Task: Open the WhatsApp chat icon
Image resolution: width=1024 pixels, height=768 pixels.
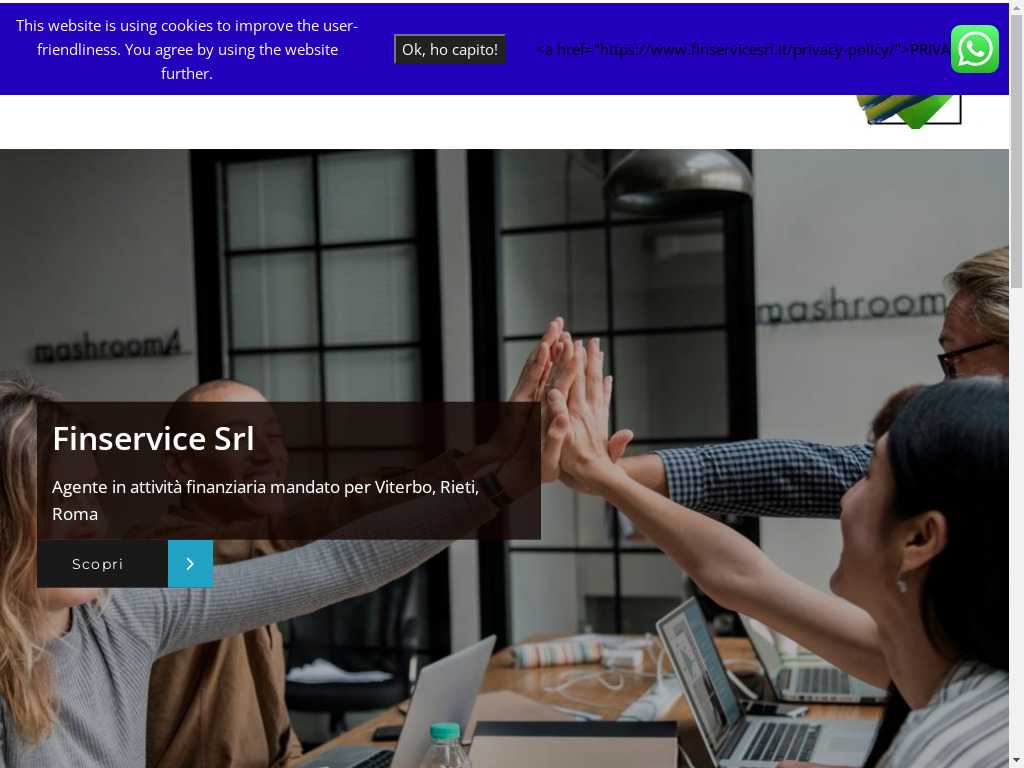Action: 974,49
